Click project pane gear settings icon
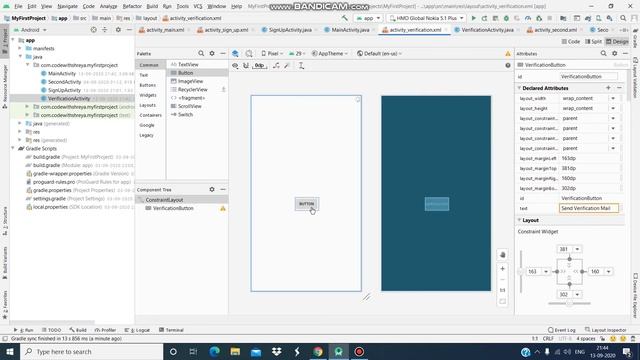 click(118, 30)
